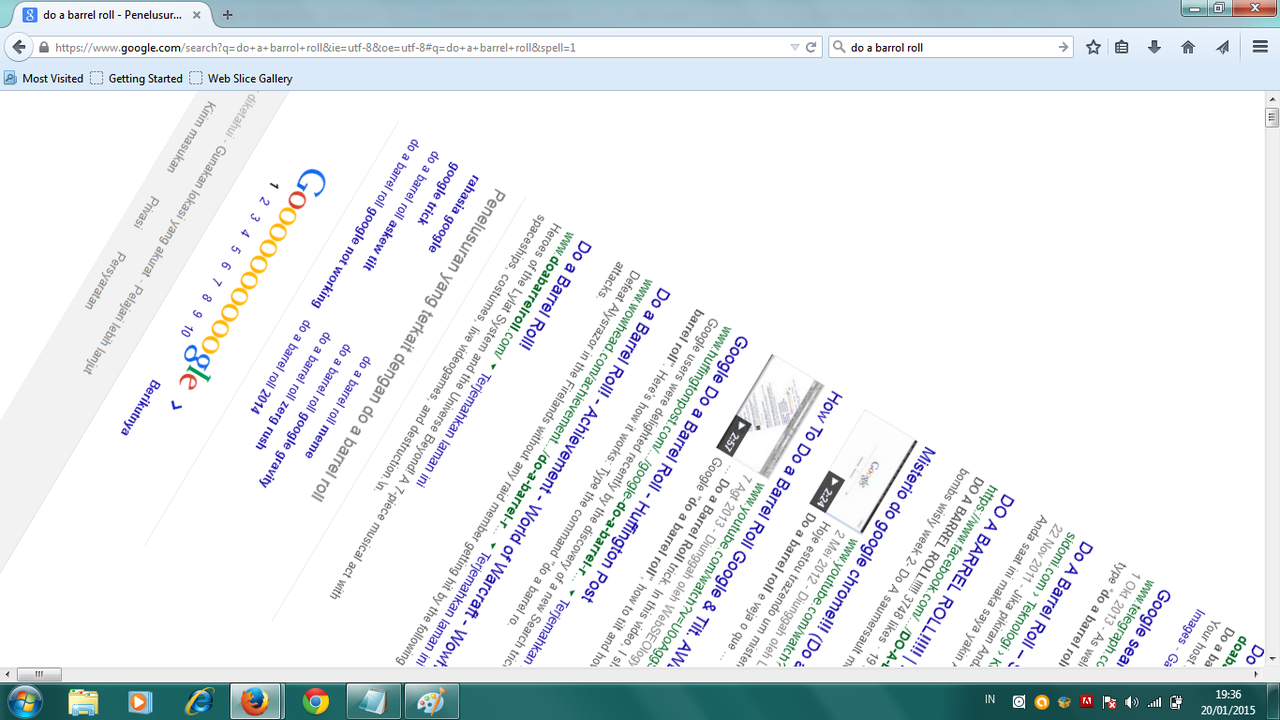Click the Adobe tray icon
This screenshot has width=1280, height=720.
(1087, 702)
